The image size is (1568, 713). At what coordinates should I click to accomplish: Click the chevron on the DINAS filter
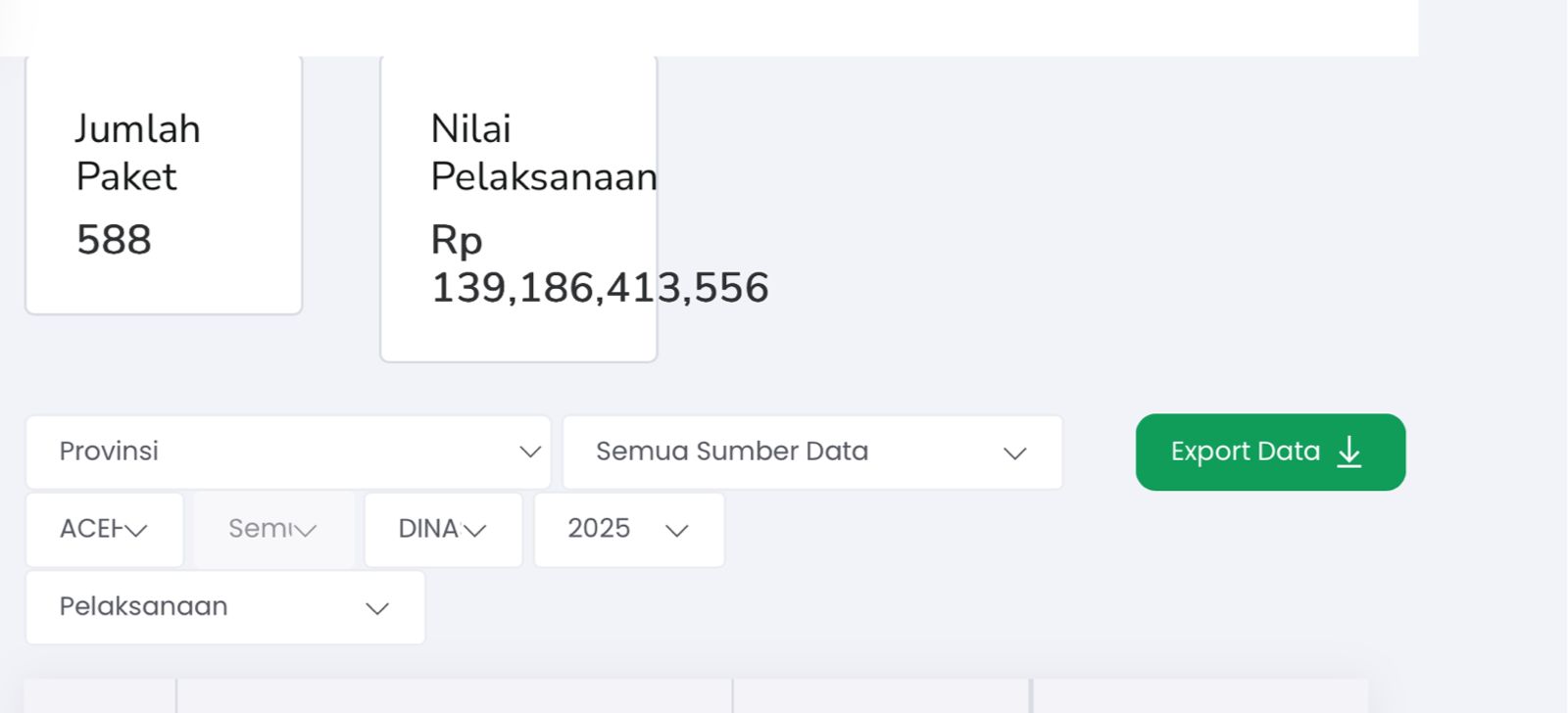click(477, 530)
